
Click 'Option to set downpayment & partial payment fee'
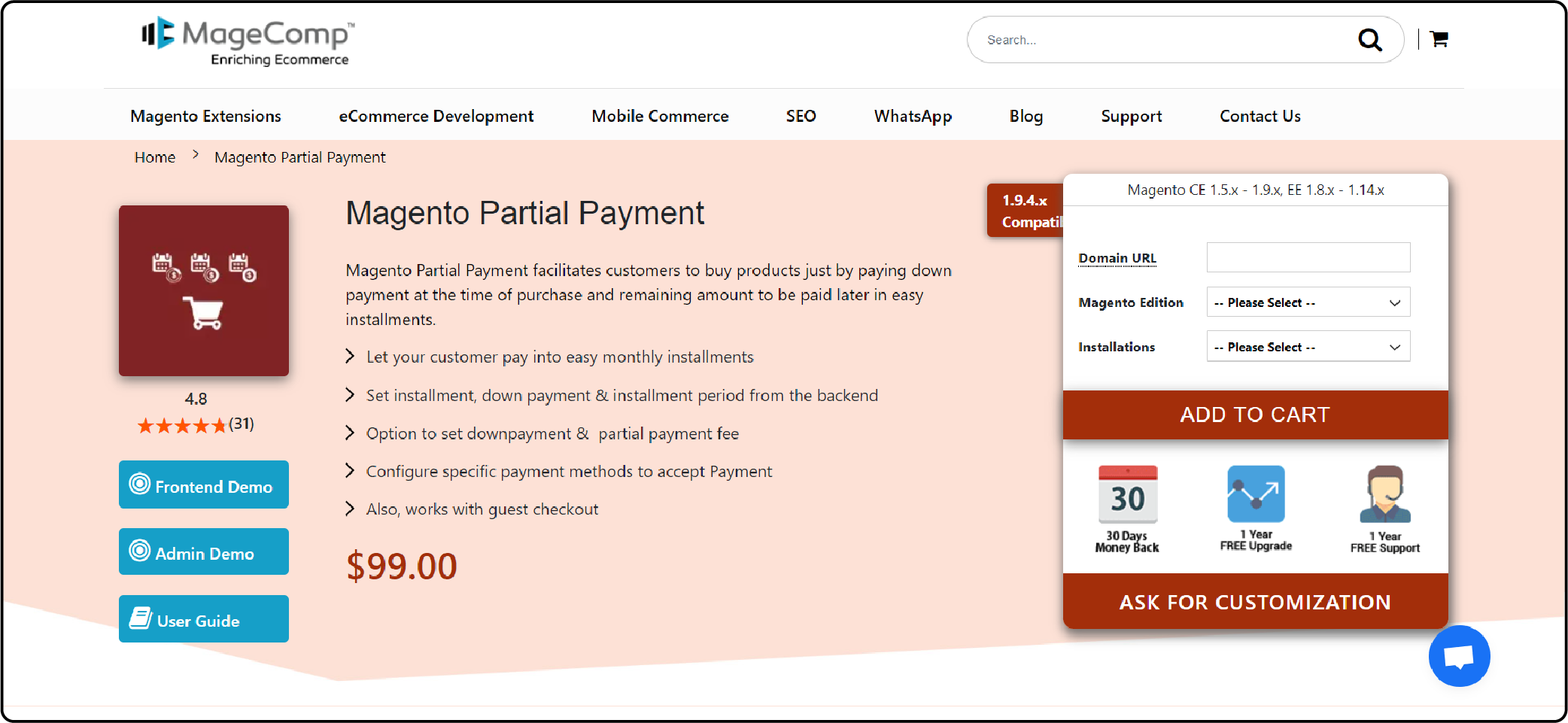click(x=552, y=433)
